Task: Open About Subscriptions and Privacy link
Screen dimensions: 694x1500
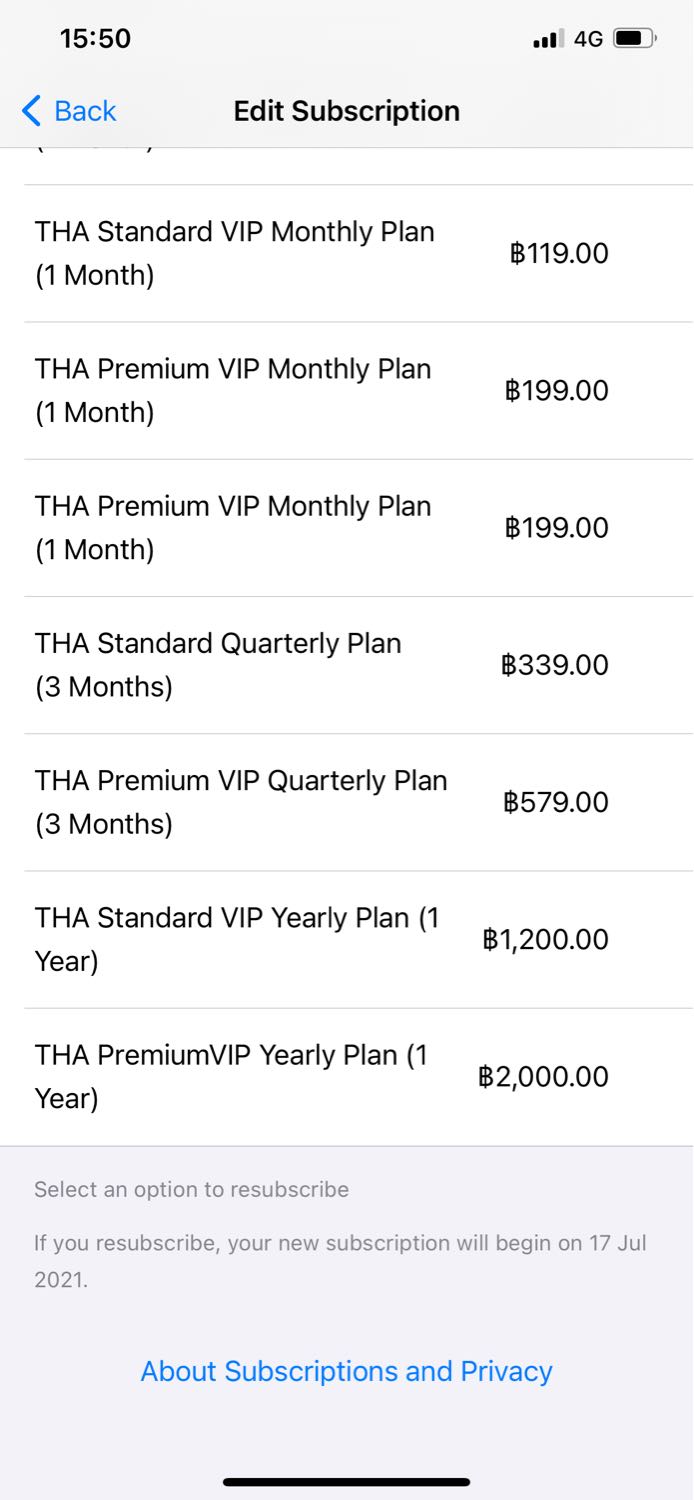Action: 346,1371
